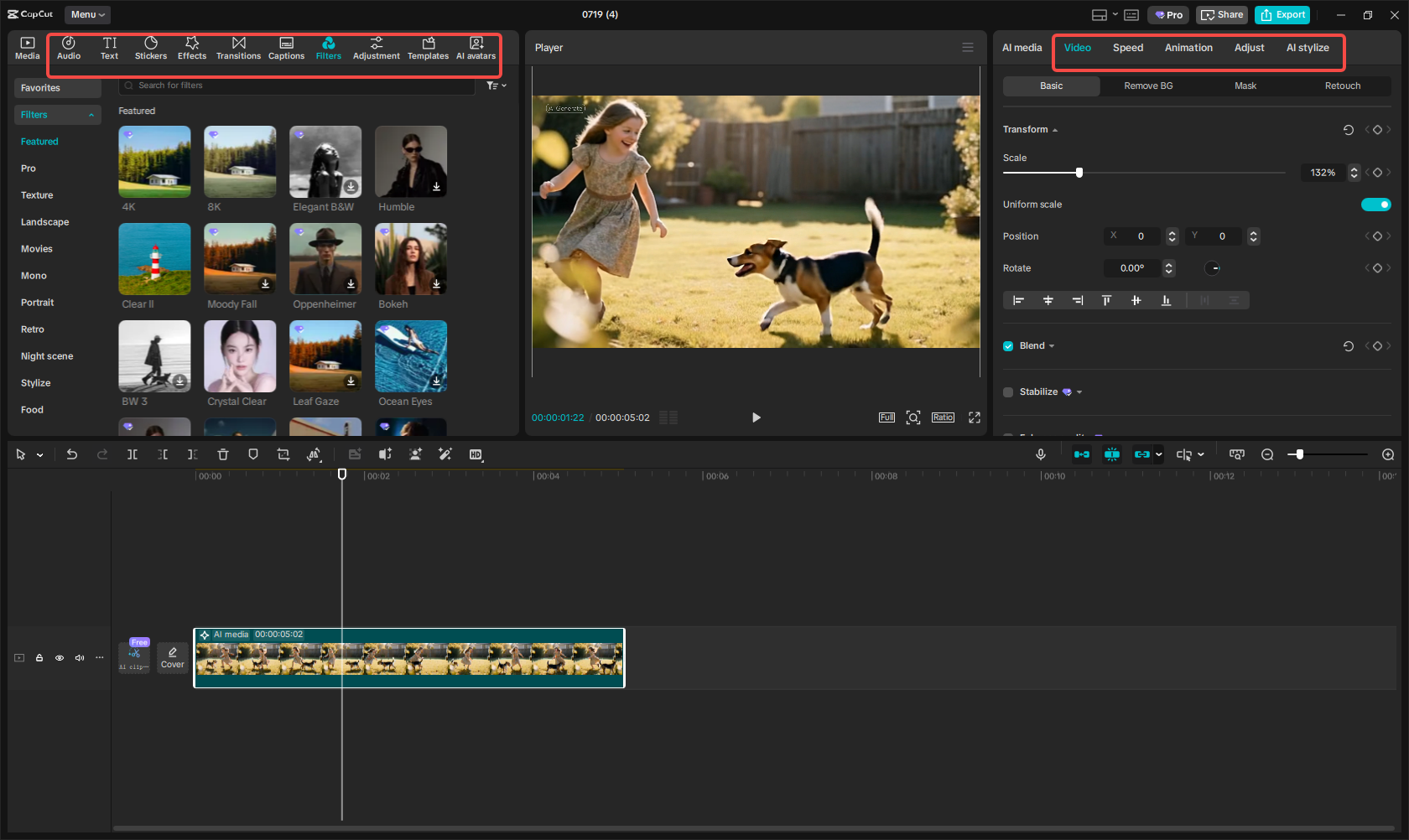Click the Export button
This screenshot has width=1409, height=840.
(x=1282, y=14)
